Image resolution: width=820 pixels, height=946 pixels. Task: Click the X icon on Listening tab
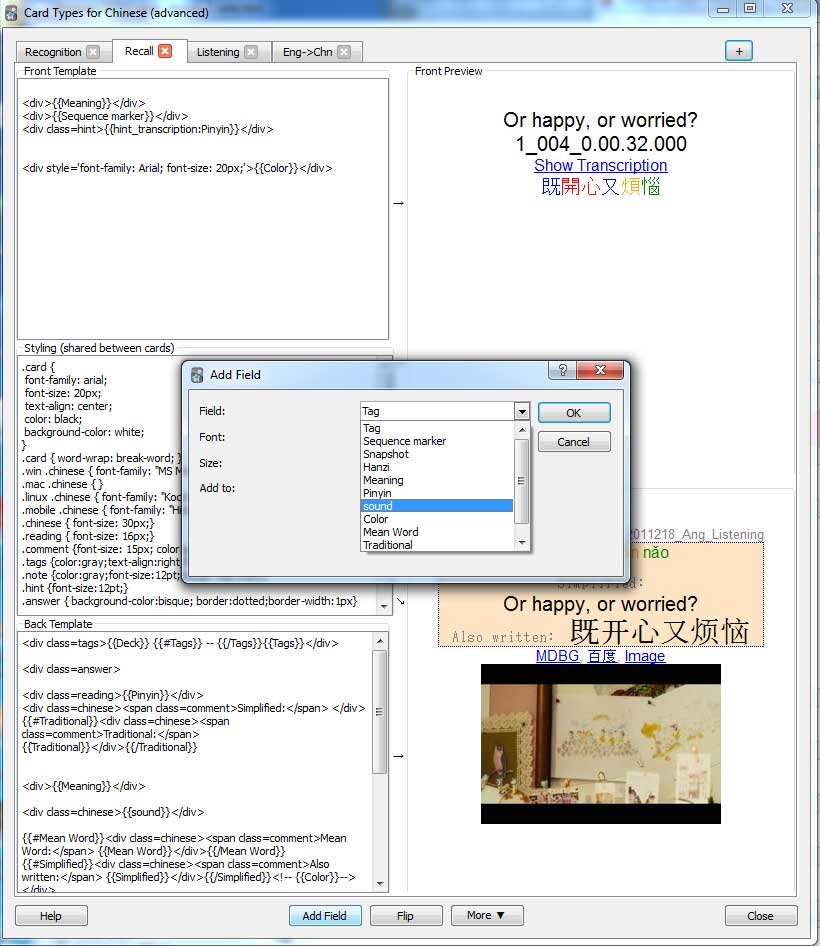251,52
